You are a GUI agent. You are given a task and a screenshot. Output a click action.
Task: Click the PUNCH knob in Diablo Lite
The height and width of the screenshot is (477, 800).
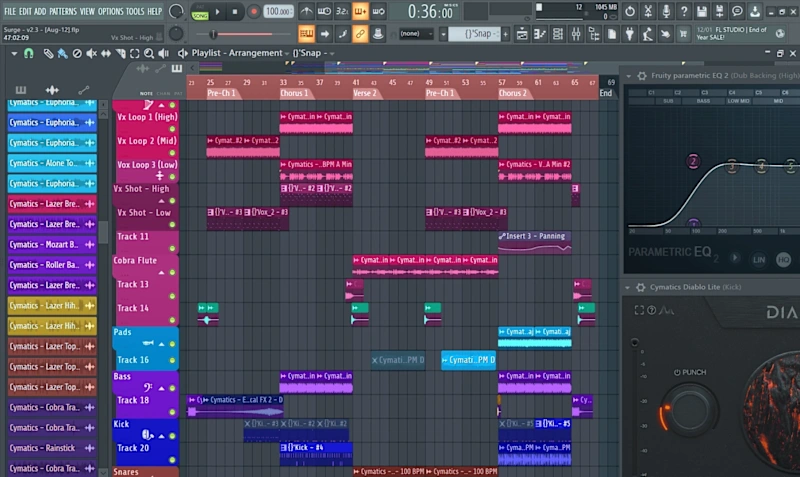[689, 410]
